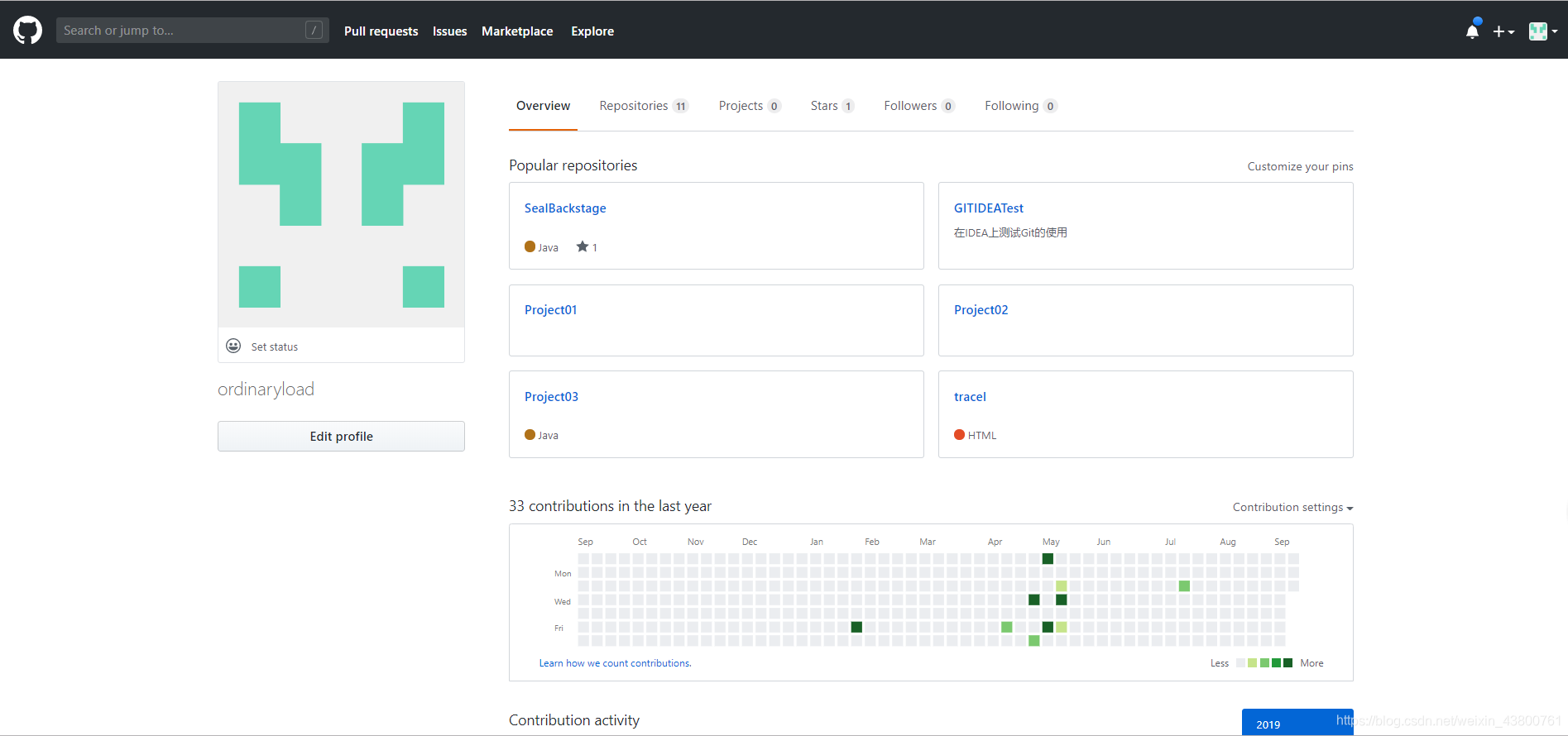
Task: Click the light green July contribution square
Action: point(1184,585)
